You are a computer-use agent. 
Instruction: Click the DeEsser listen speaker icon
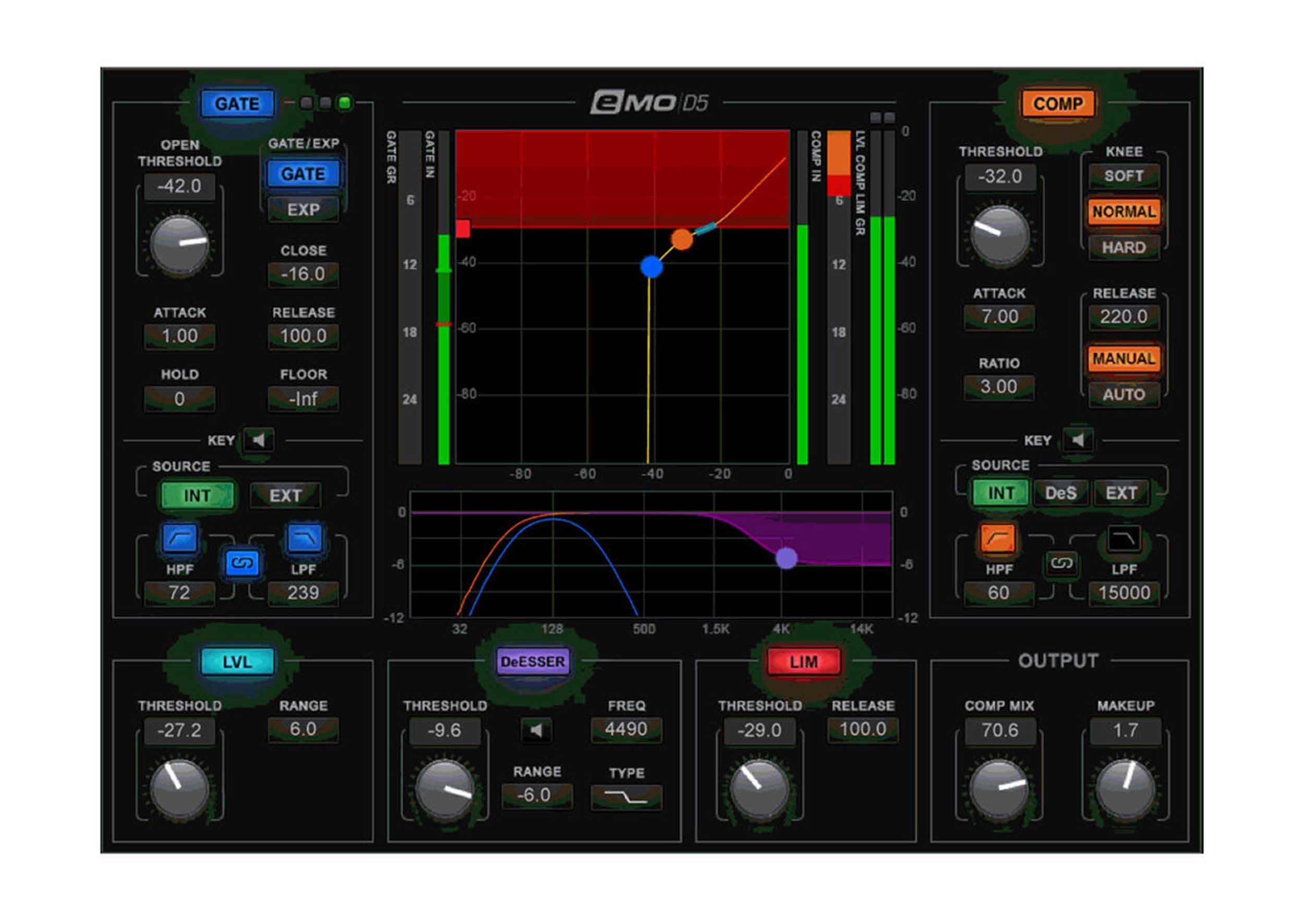[536, 730]
